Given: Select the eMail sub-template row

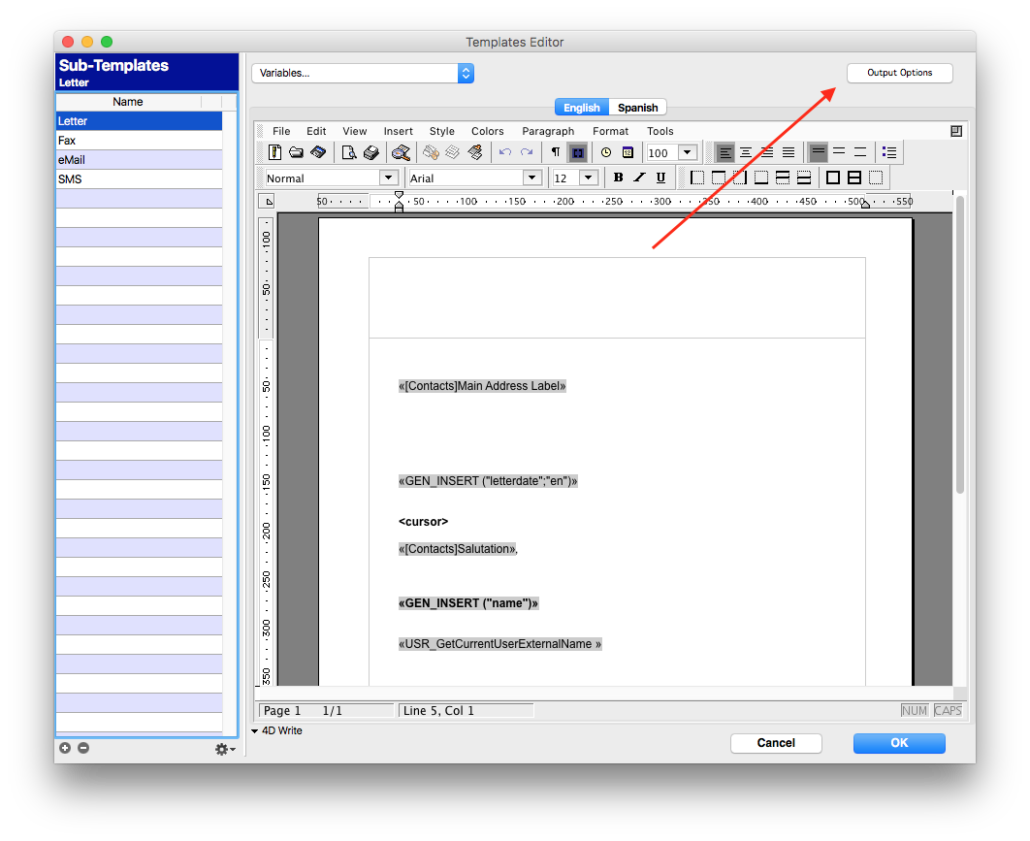Looking at the screenshot, I should (139, 160).
